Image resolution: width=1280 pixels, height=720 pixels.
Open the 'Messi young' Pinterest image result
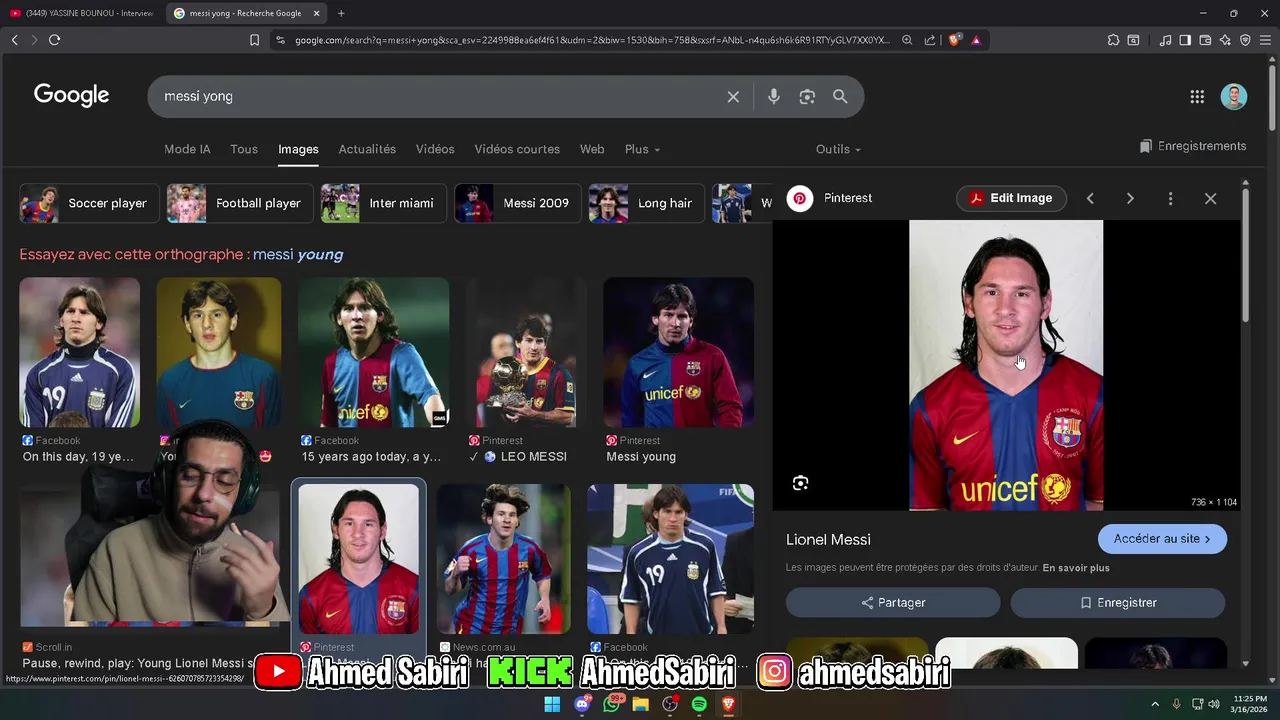(x=678, y=352)
